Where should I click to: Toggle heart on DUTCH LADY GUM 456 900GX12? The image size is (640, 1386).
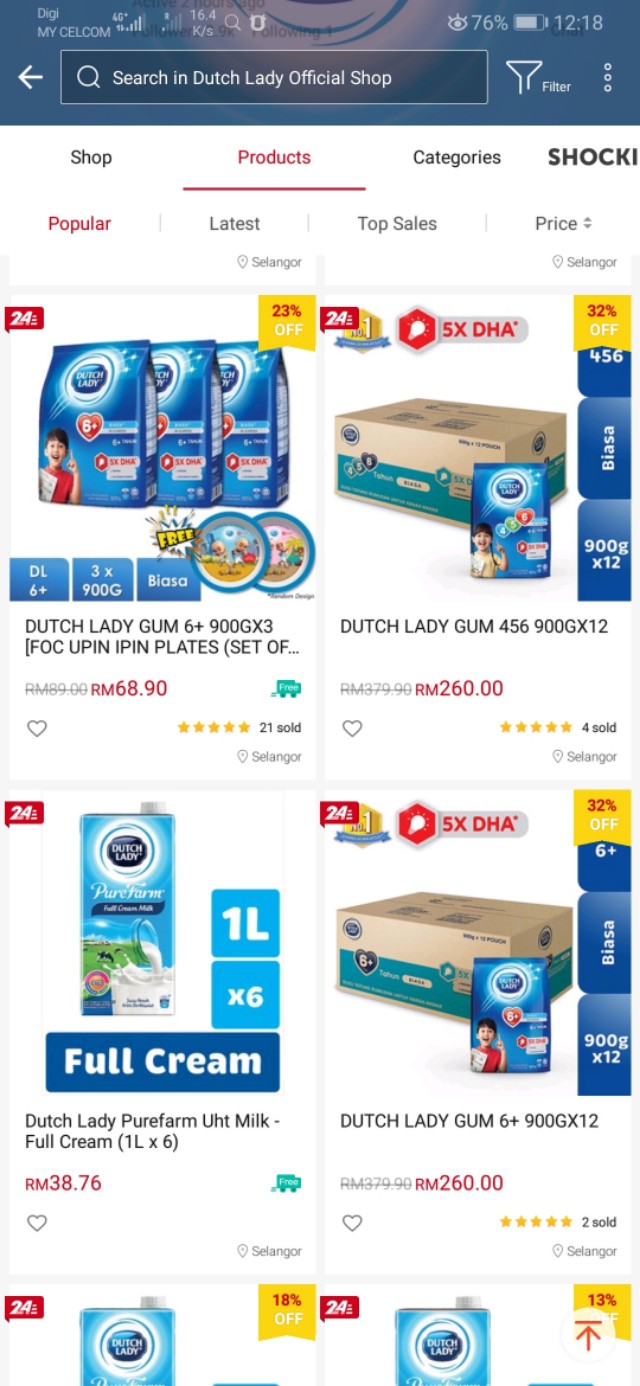click(x=352, y=728)
